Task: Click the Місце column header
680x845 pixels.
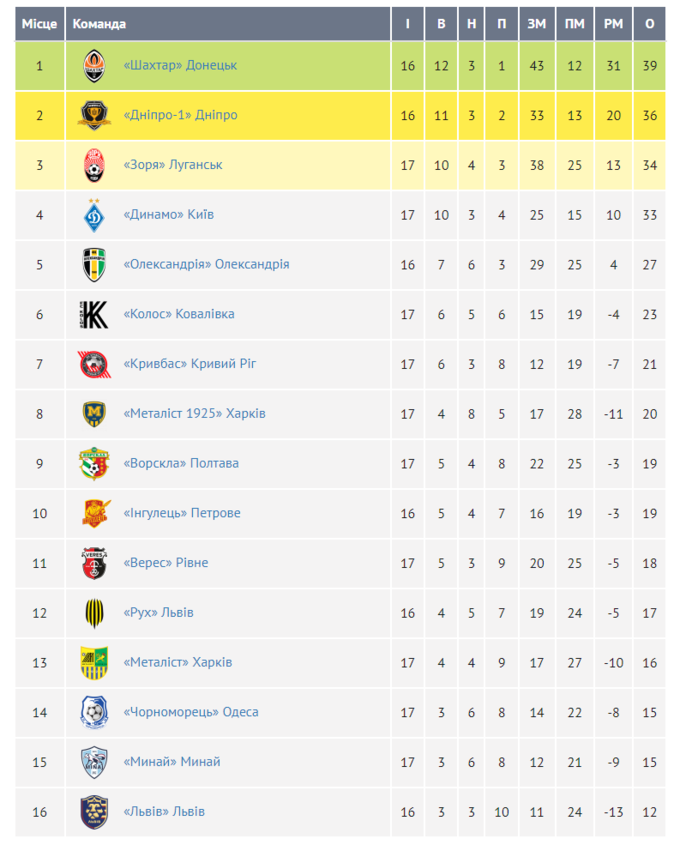Action: [40, 24]
